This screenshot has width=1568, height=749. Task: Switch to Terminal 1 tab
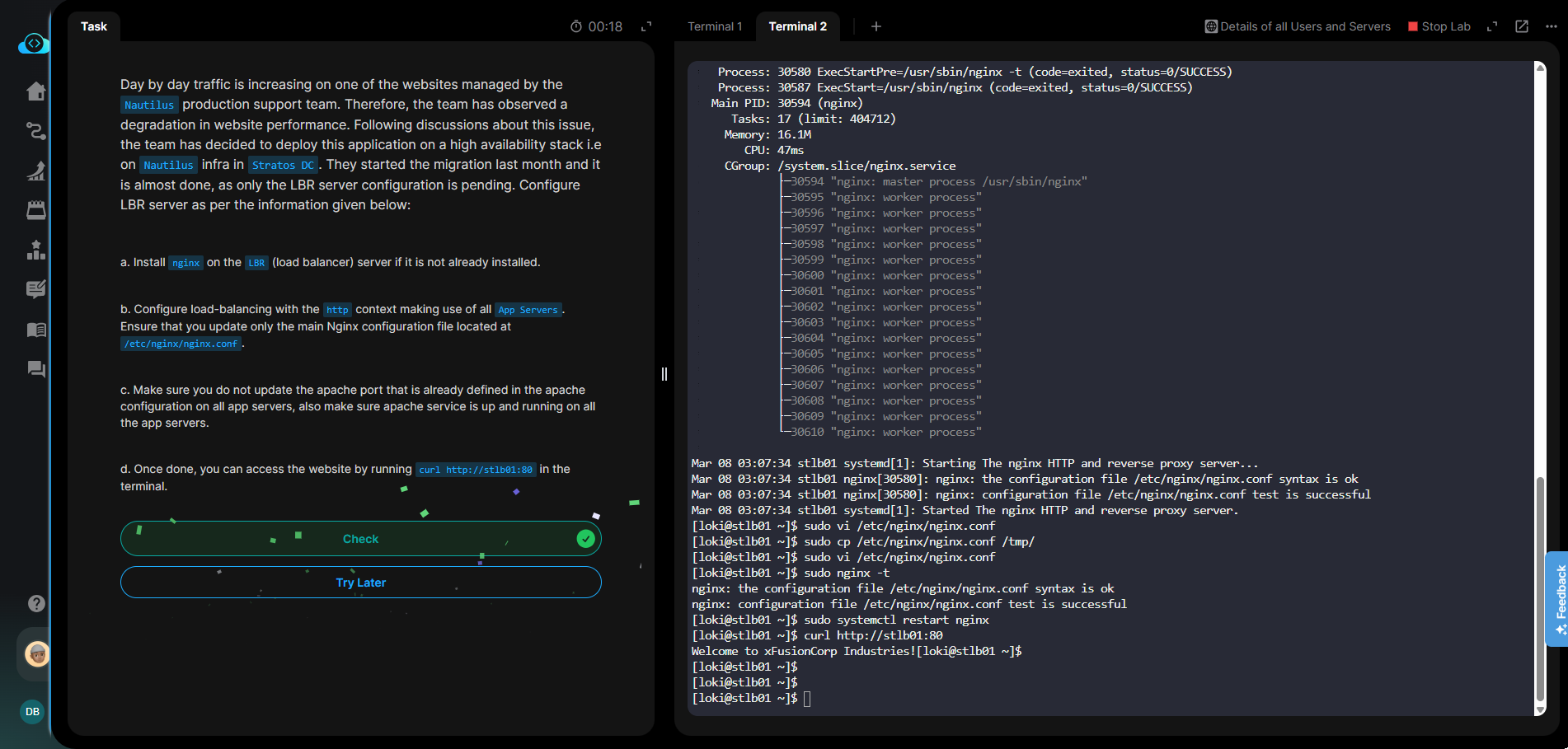[x=715, y=26]
